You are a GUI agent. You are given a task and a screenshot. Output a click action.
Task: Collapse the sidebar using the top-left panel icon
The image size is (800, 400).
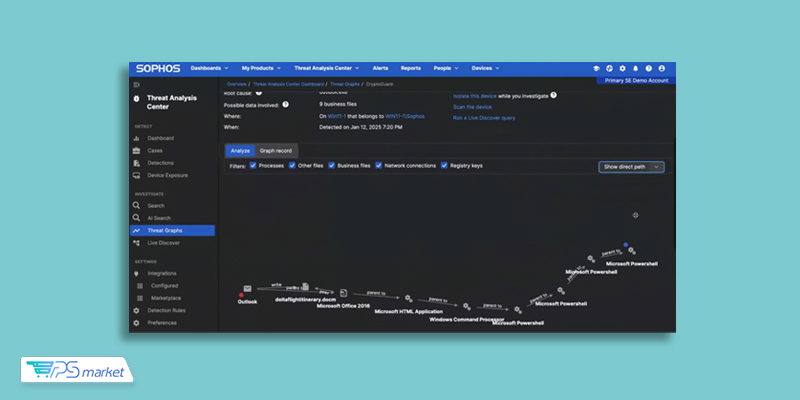click(137, 85)
